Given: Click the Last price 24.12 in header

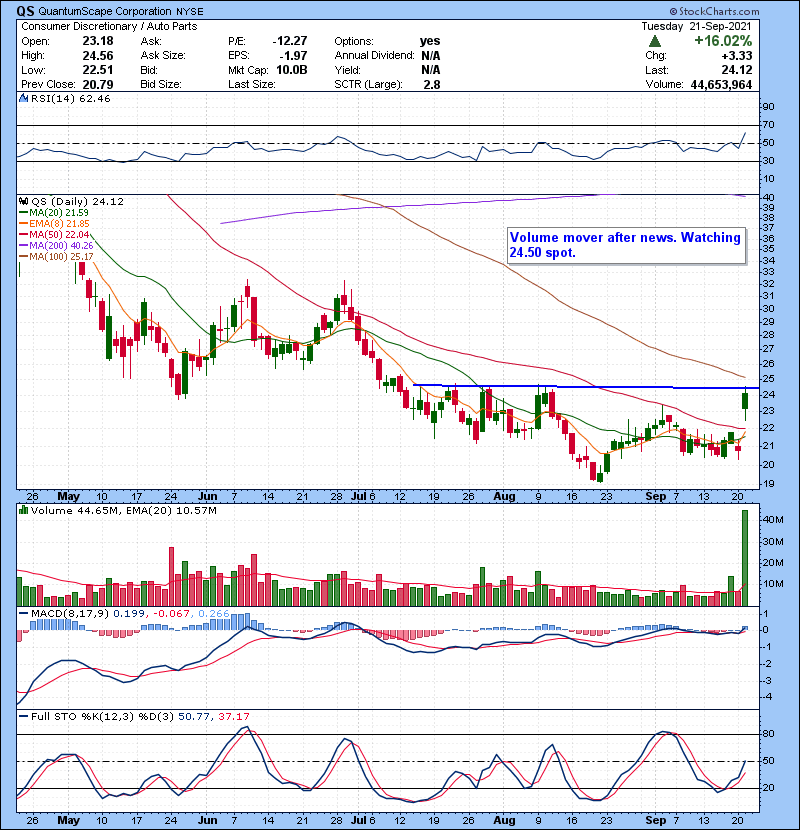Looking at the screenshot, I should coord(736,70).
